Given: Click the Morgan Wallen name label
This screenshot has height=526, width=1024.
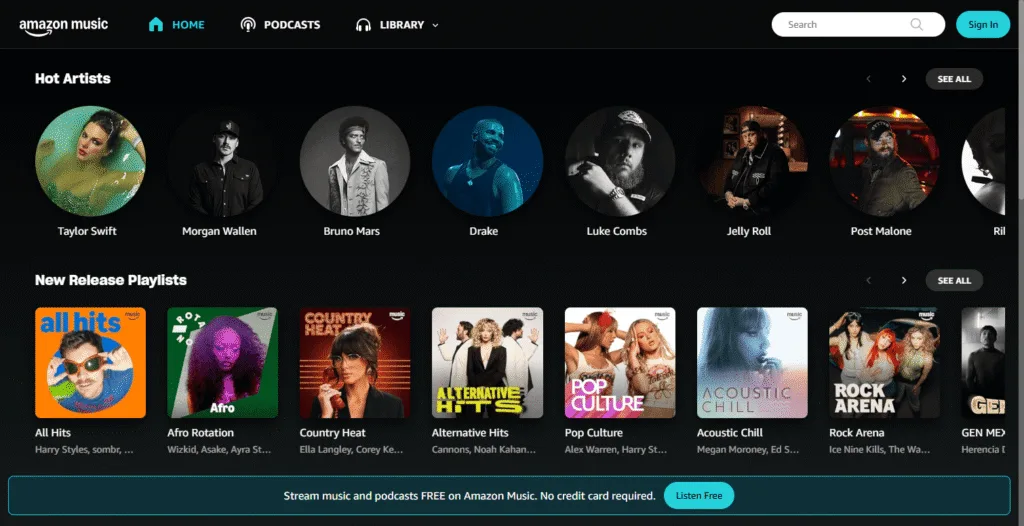Looking at the screenshot, I should pyautogui.click(x=219, y=231).
